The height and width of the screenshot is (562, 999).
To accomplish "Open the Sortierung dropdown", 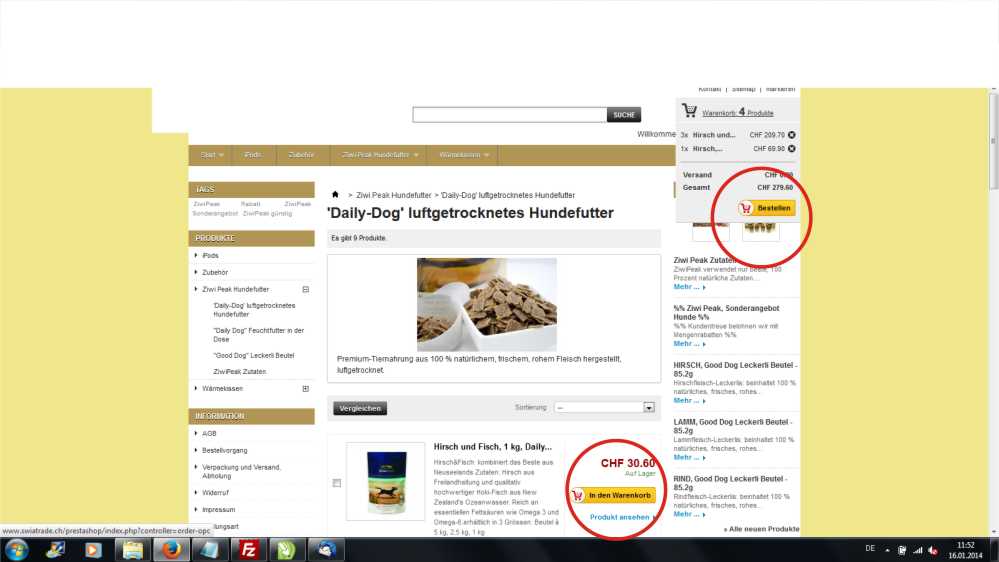I will pyautogui.click(x=604, y=407).
